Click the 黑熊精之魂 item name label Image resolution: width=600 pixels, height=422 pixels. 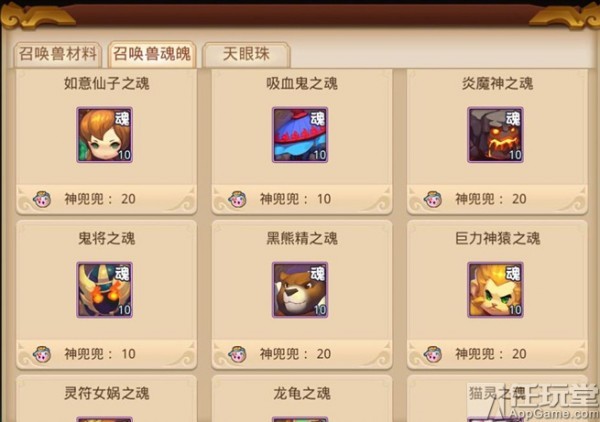point(302,238)
